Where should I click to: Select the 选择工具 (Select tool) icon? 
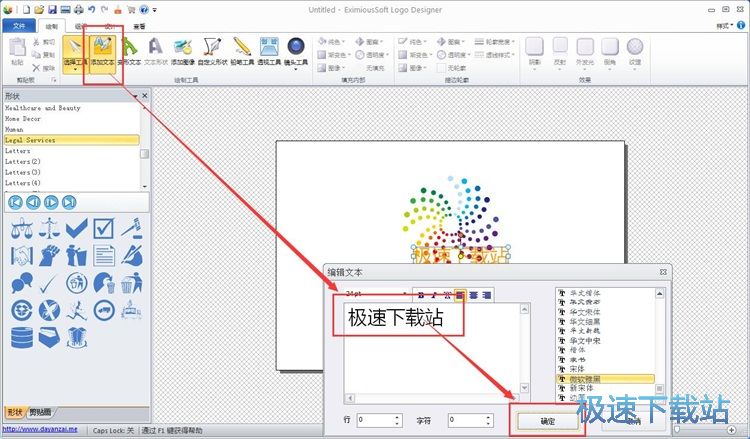click(x=75, y=53)
